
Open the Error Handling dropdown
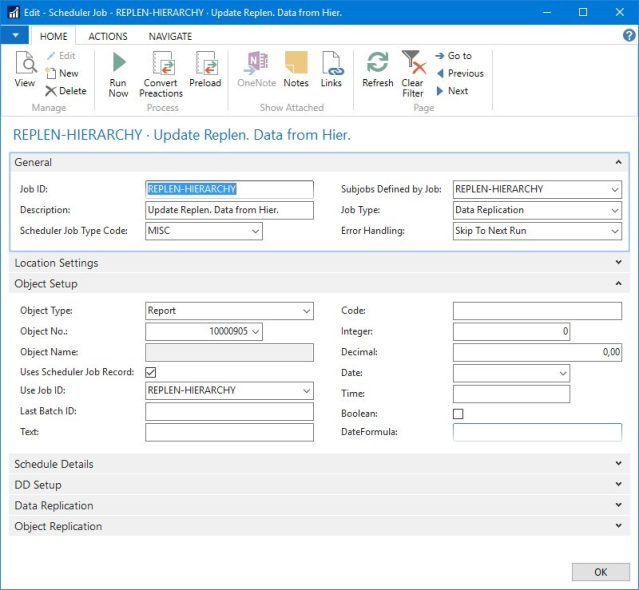614,231
